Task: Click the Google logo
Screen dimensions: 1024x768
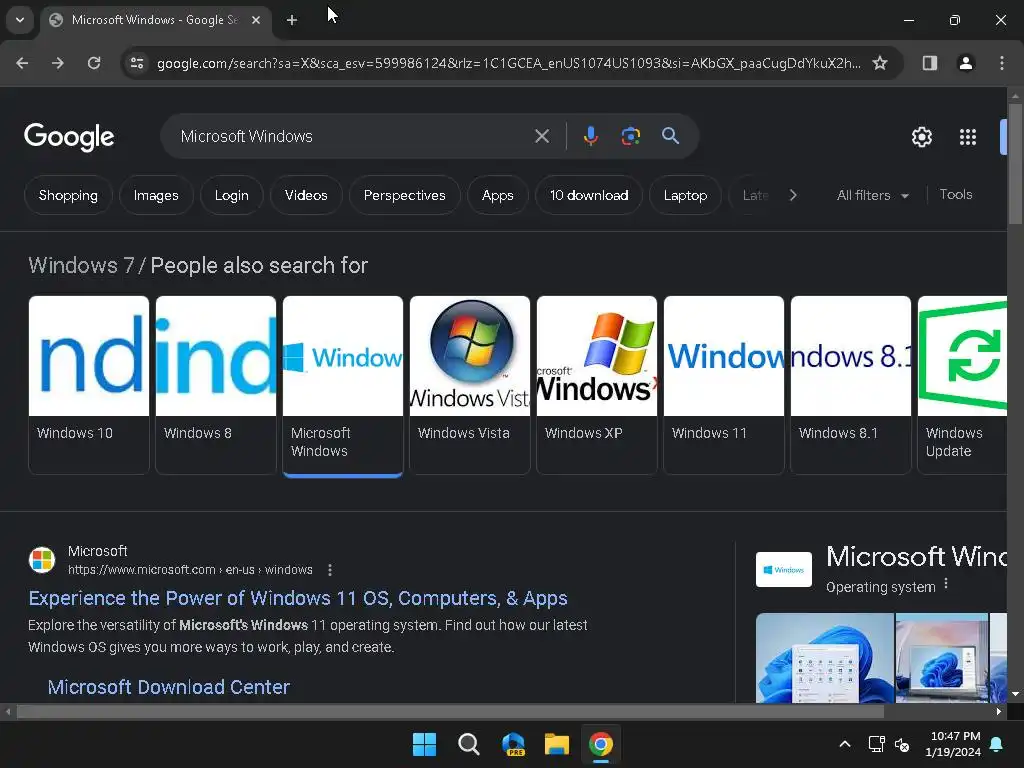Action: point(69,137)
